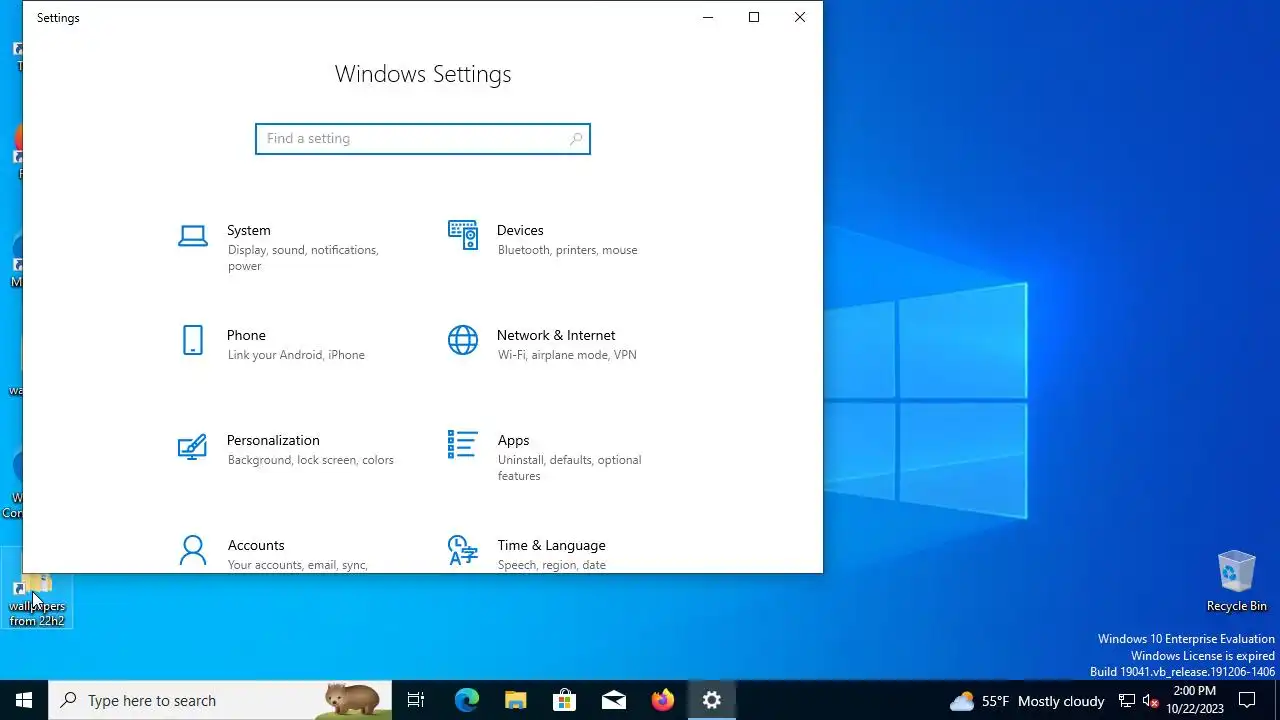Open the weather widget showing 55°F

(x=1027, y=701)
